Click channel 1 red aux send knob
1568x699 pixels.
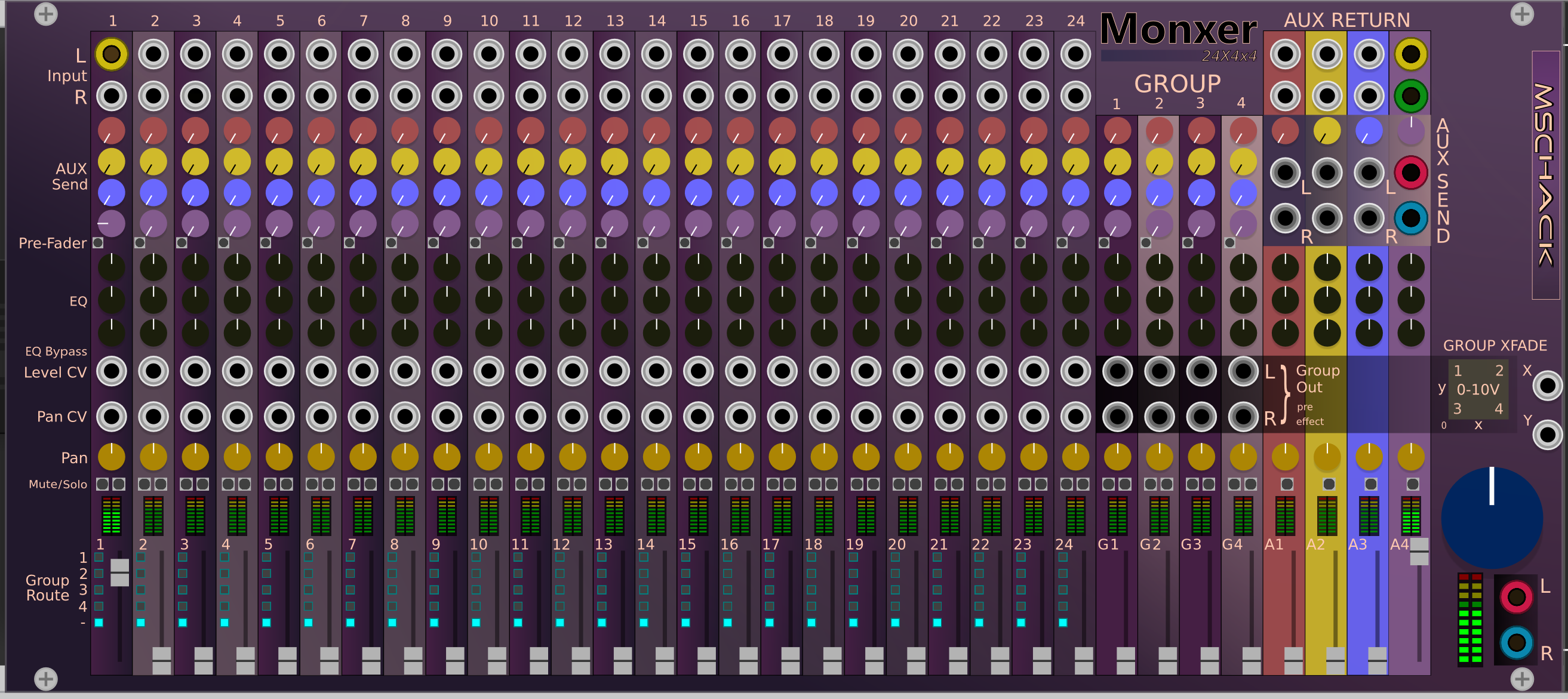(112, 131)
